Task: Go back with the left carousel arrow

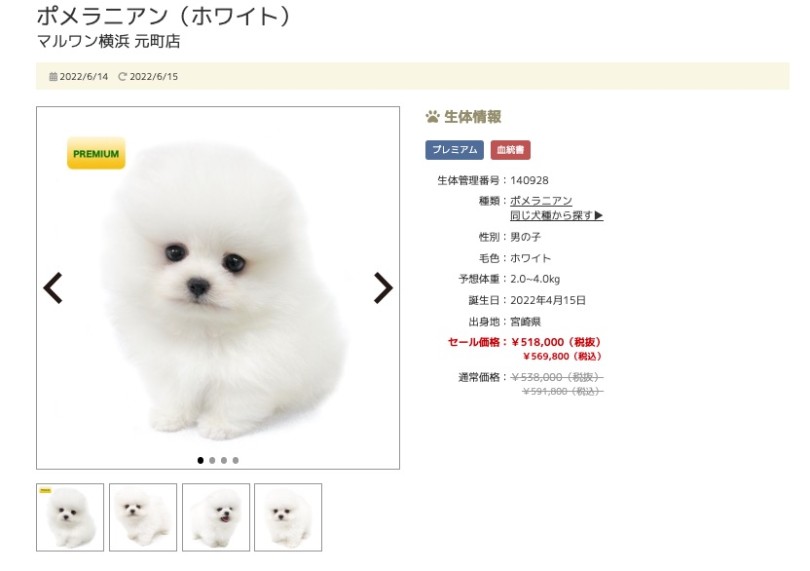Action: (53, 288)
